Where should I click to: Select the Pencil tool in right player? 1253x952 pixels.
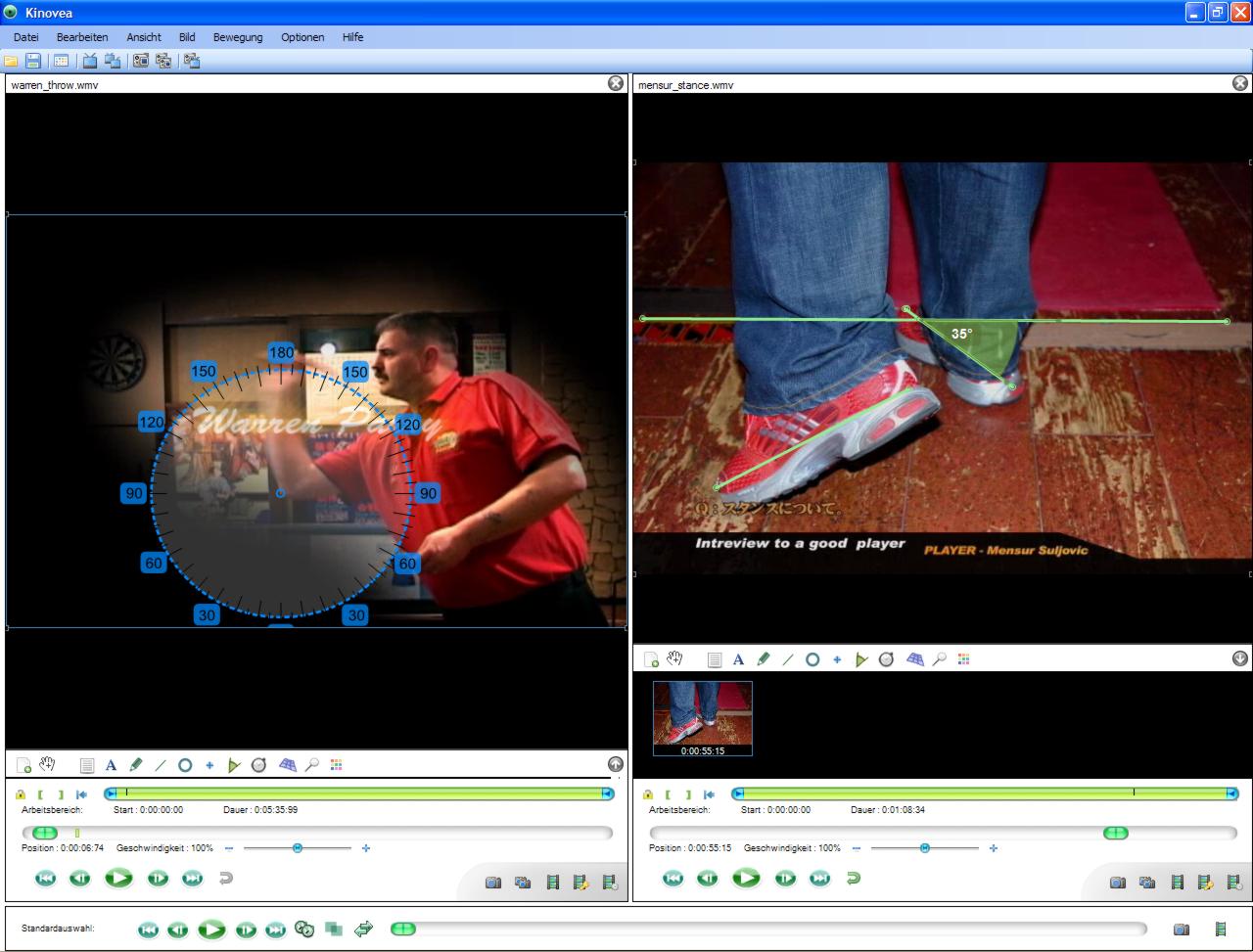coord(765,660)
